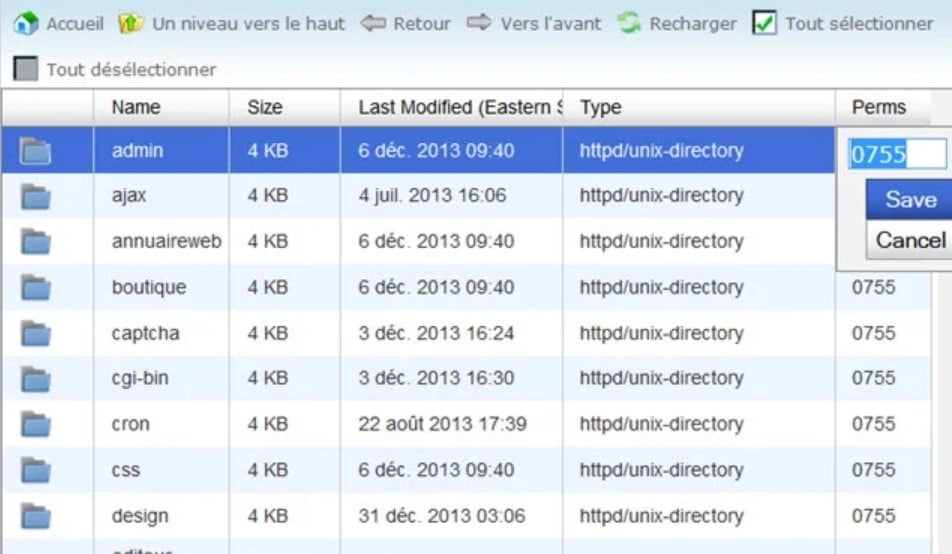The image size is (952, 554).
Task: Click the annuaireweb folder icon
Action: coord(35,242)
